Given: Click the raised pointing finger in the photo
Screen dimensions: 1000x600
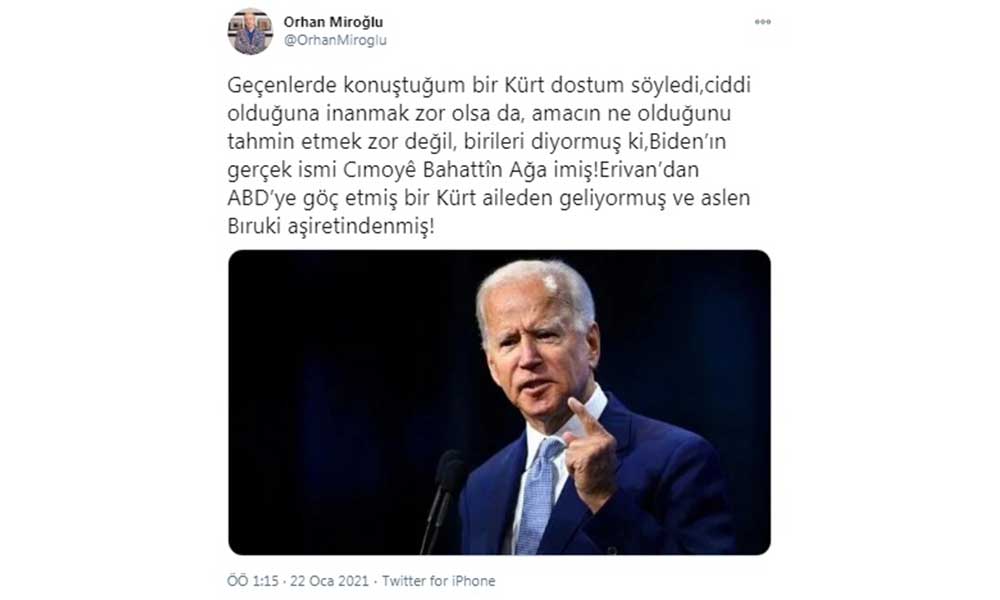Looking at the screenshot, I should pyautogui.click(x=584, y=417).
